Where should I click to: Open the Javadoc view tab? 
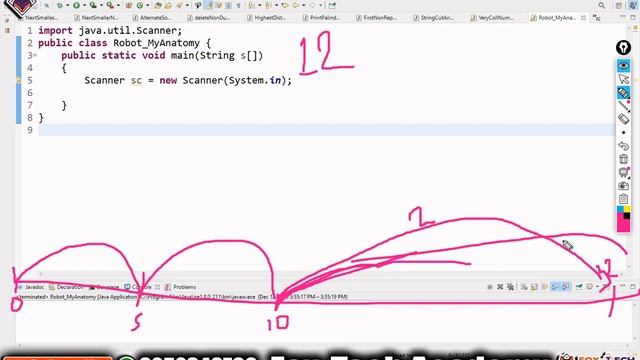coord(31,287)
